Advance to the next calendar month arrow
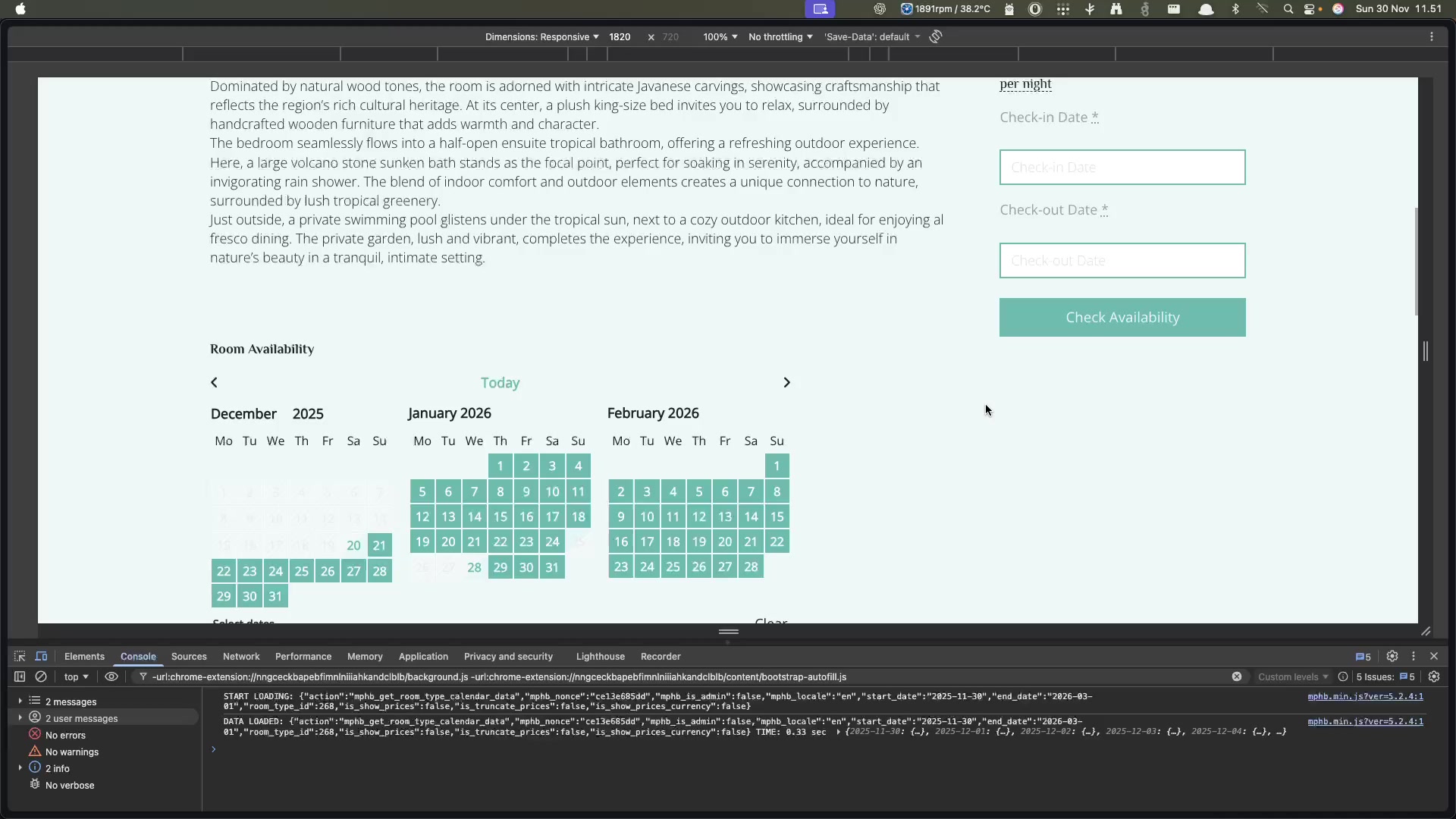The image size is (1456, 819). [x=786, y=383]
